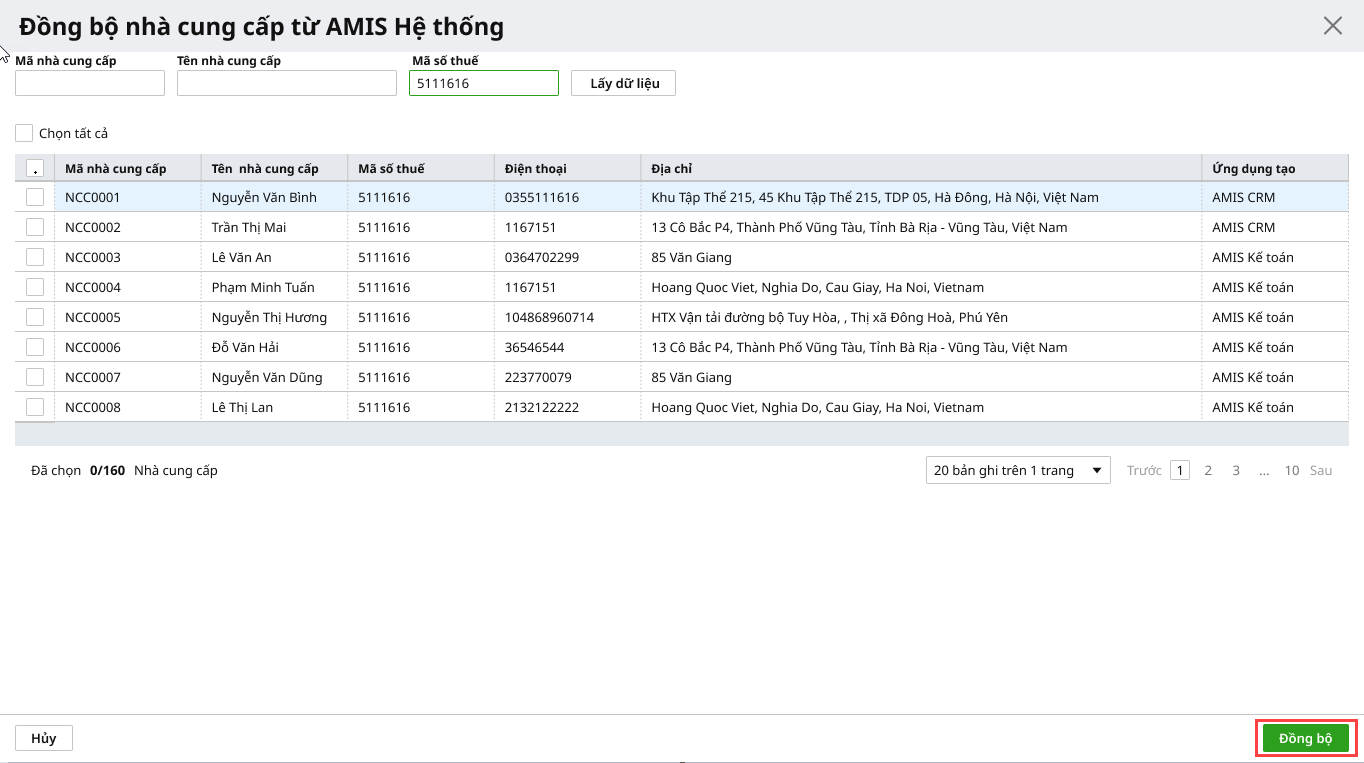This screenshot has width=1364, height=763.
Task: Toggle the table header select-all checkbox
Action: coord(35,169)
